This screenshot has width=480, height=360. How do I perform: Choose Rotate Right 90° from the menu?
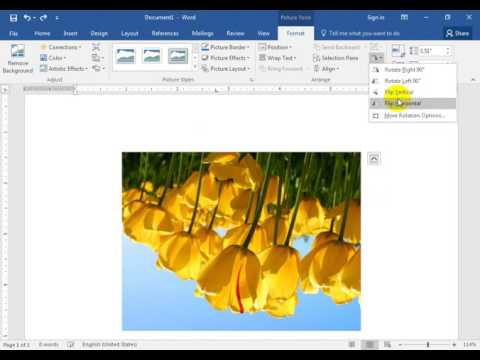pyautogui.click(x=412, y=70)
